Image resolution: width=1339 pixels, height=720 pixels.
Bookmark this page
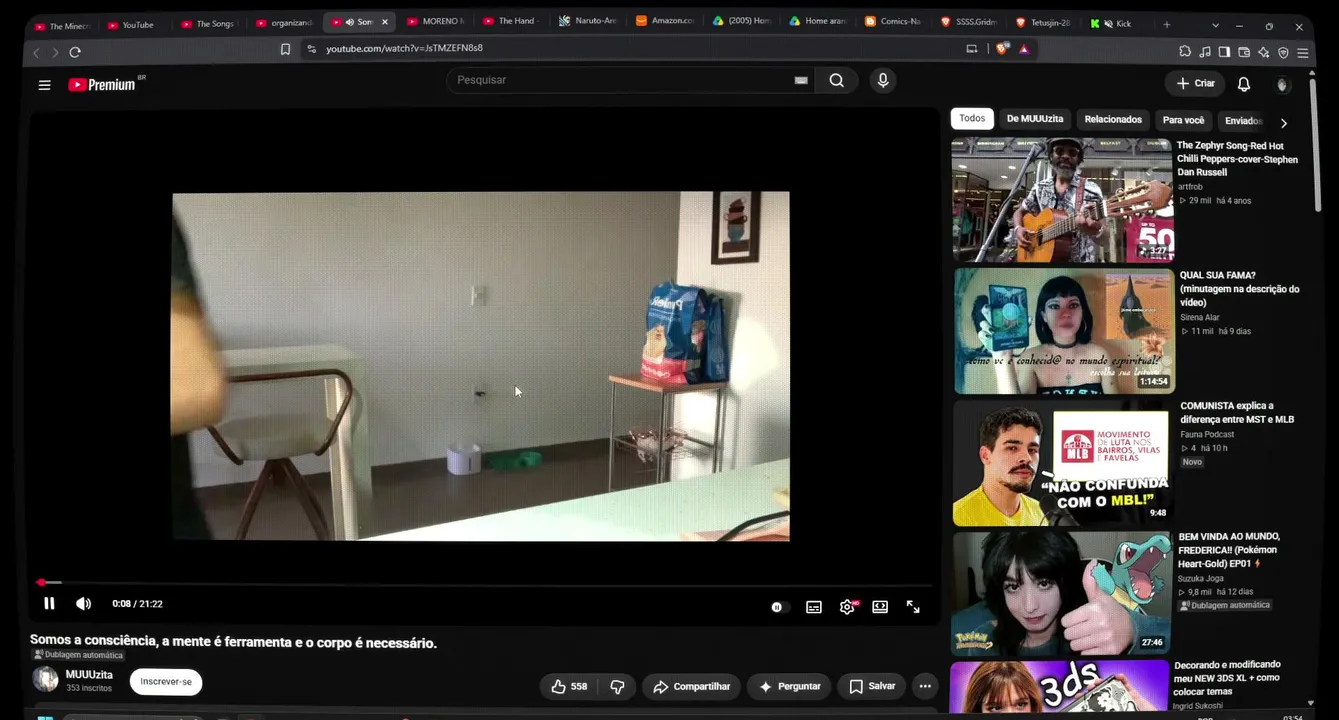[286, 49]
